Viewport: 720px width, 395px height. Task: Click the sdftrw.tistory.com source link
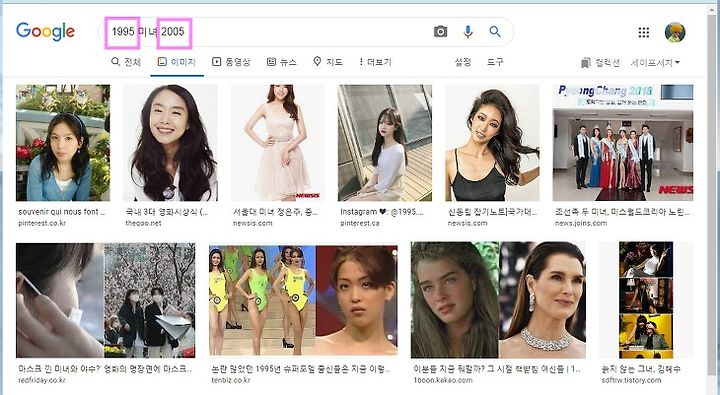tap(631, 380)
